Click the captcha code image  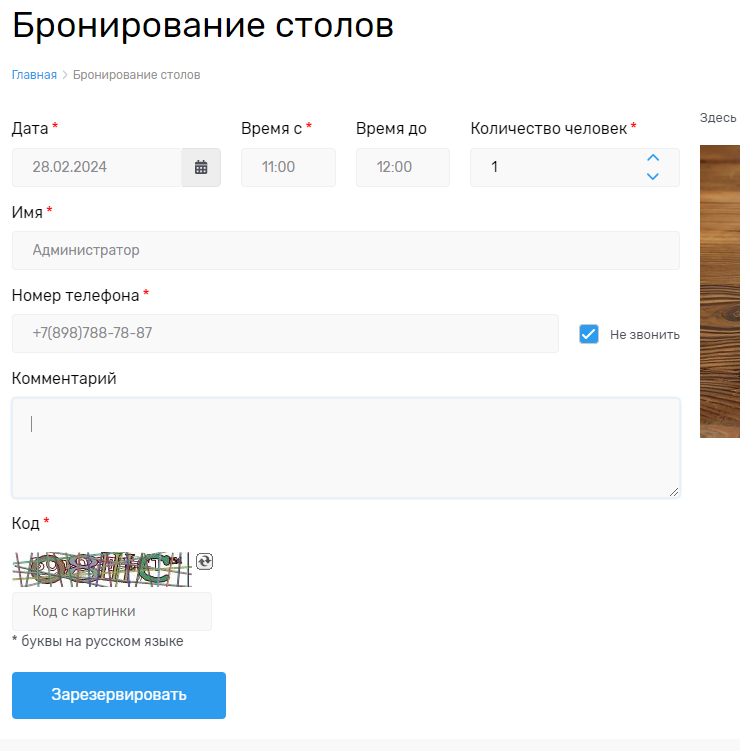(x=101, y=568)
